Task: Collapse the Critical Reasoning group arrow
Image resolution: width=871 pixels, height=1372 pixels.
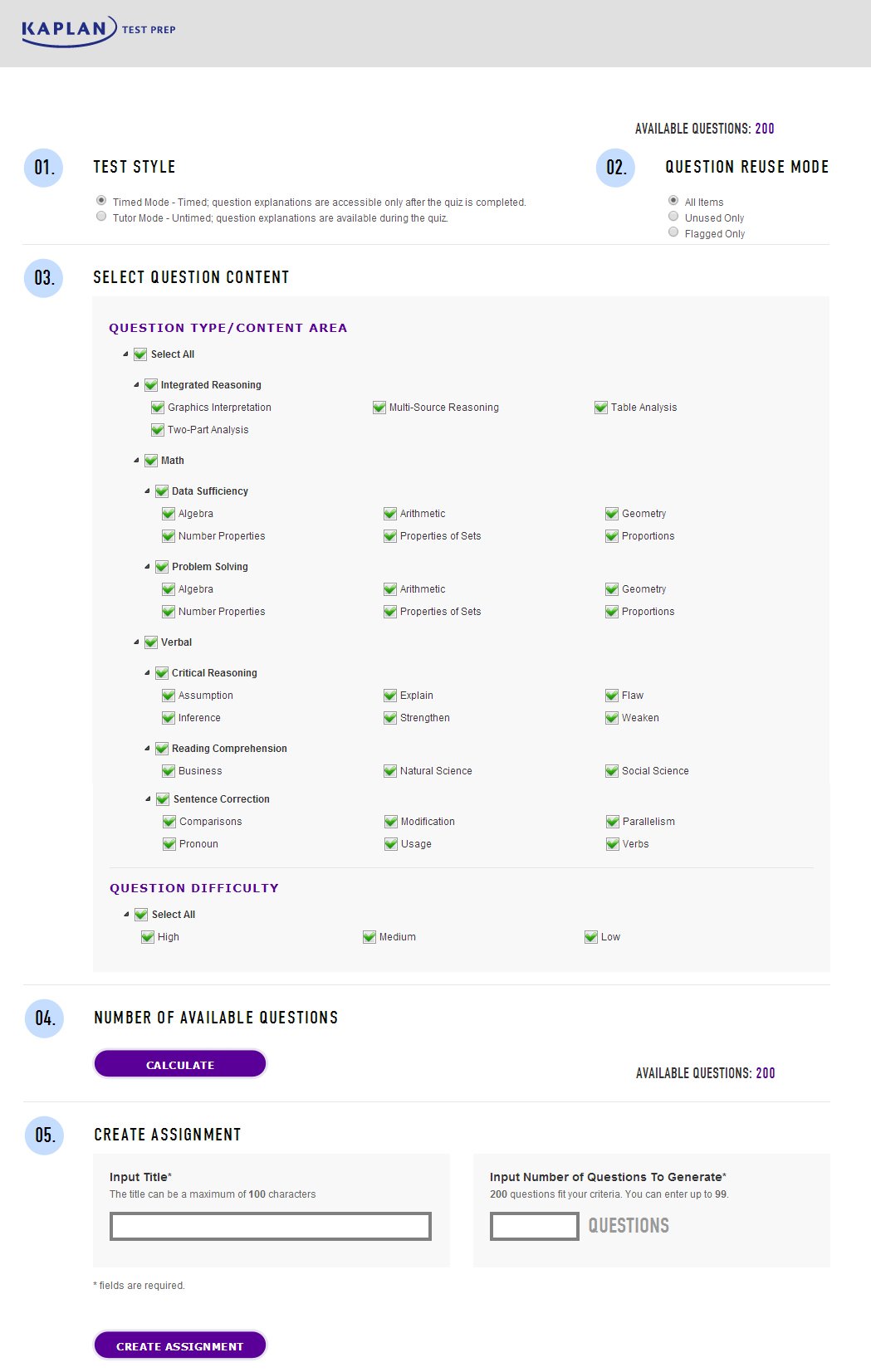Action: tap(148, 673)
